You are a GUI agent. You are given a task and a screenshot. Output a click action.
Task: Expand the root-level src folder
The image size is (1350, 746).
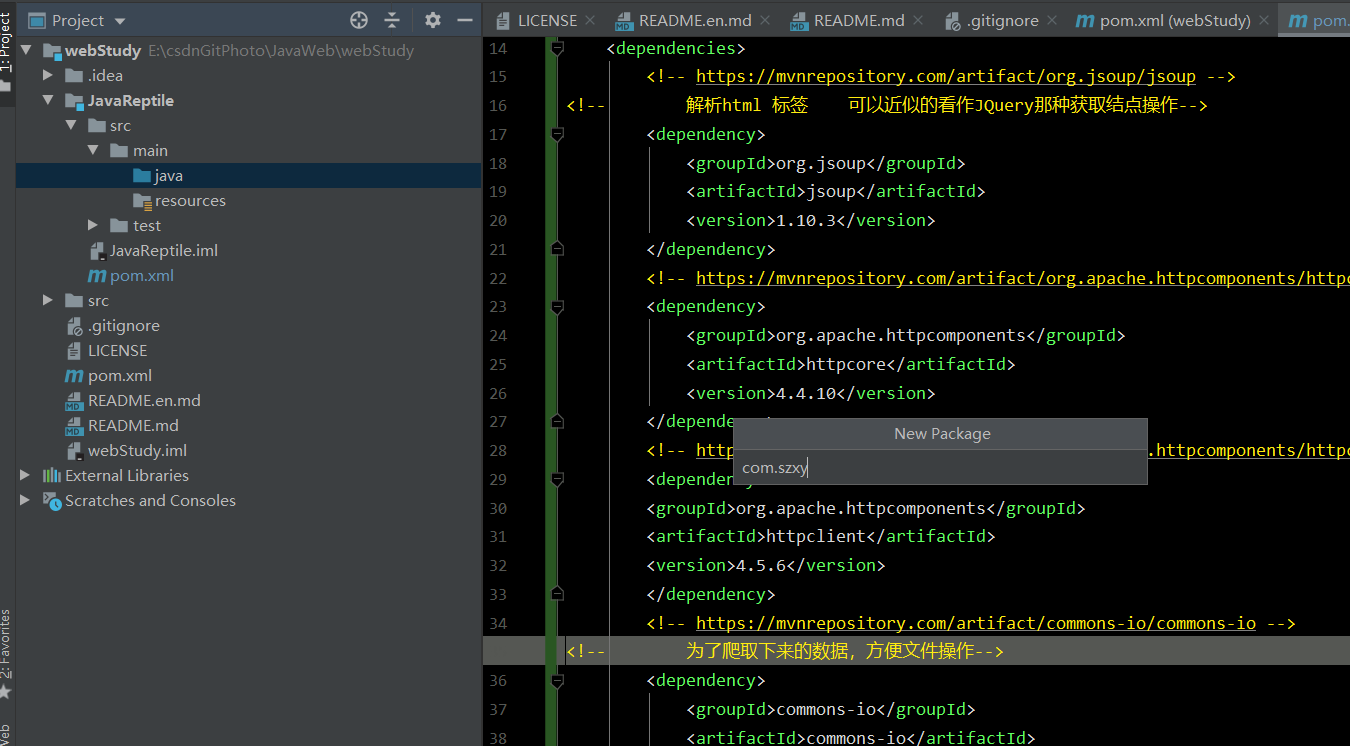tap(48, 301)
